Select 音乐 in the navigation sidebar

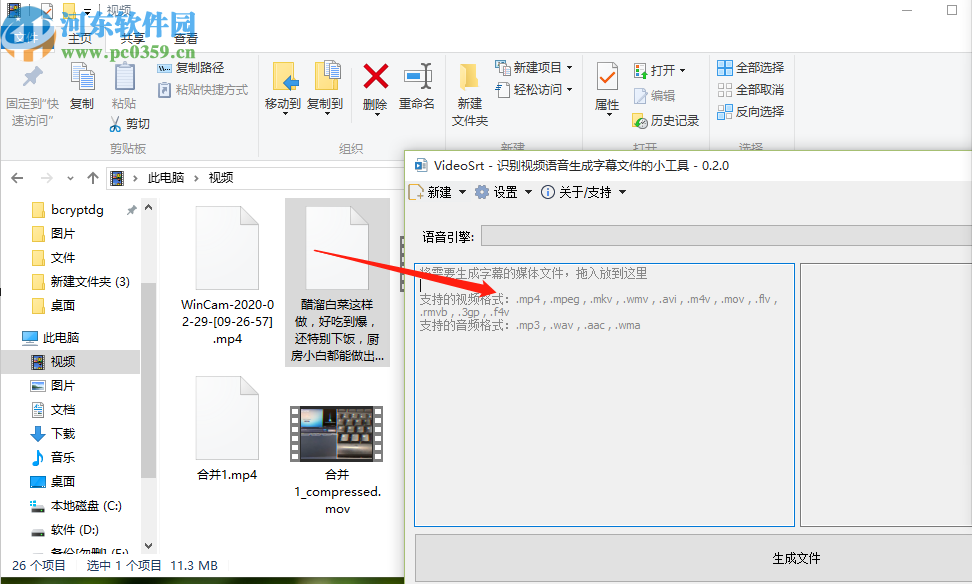(x=62, y=457)
